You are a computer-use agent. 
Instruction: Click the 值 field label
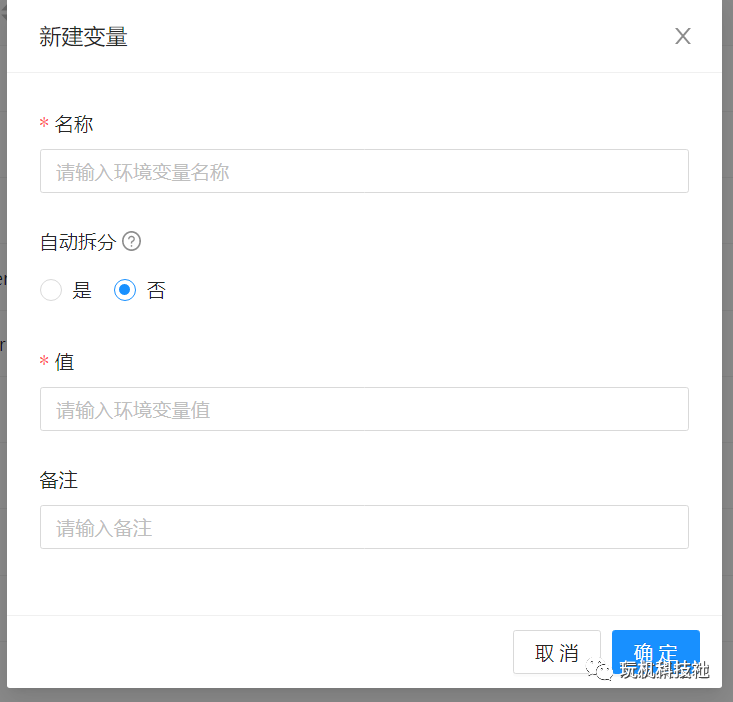[65, 362]
